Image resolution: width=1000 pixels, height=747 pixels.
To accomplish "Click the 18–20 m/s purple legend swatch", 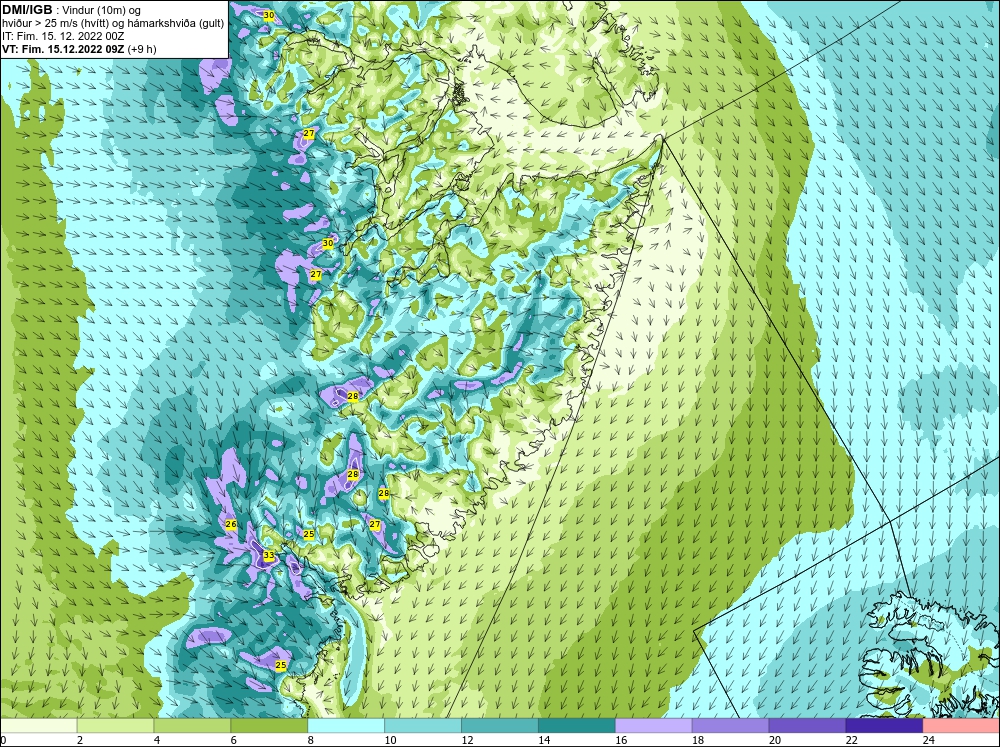I will [730, 726].
